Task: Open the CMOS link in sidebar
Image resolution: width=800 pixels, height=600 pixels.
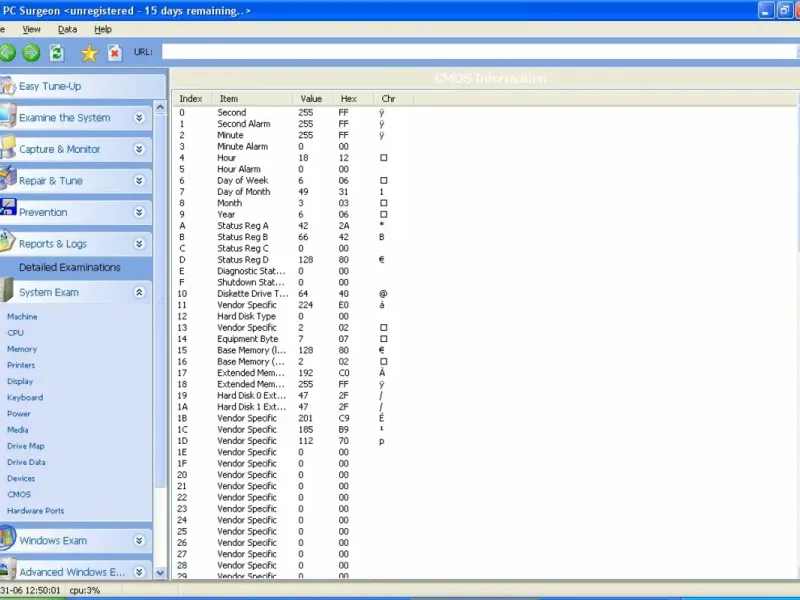Action: 19,494
